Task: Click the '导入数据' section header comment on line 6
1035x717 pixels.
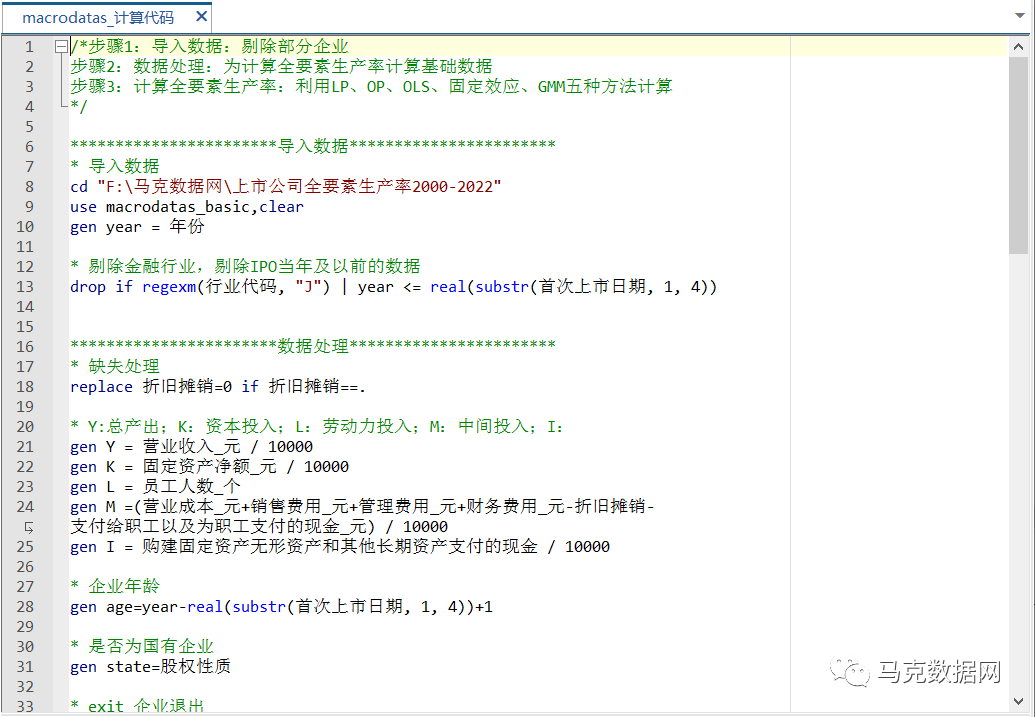Action: [313, 145]
